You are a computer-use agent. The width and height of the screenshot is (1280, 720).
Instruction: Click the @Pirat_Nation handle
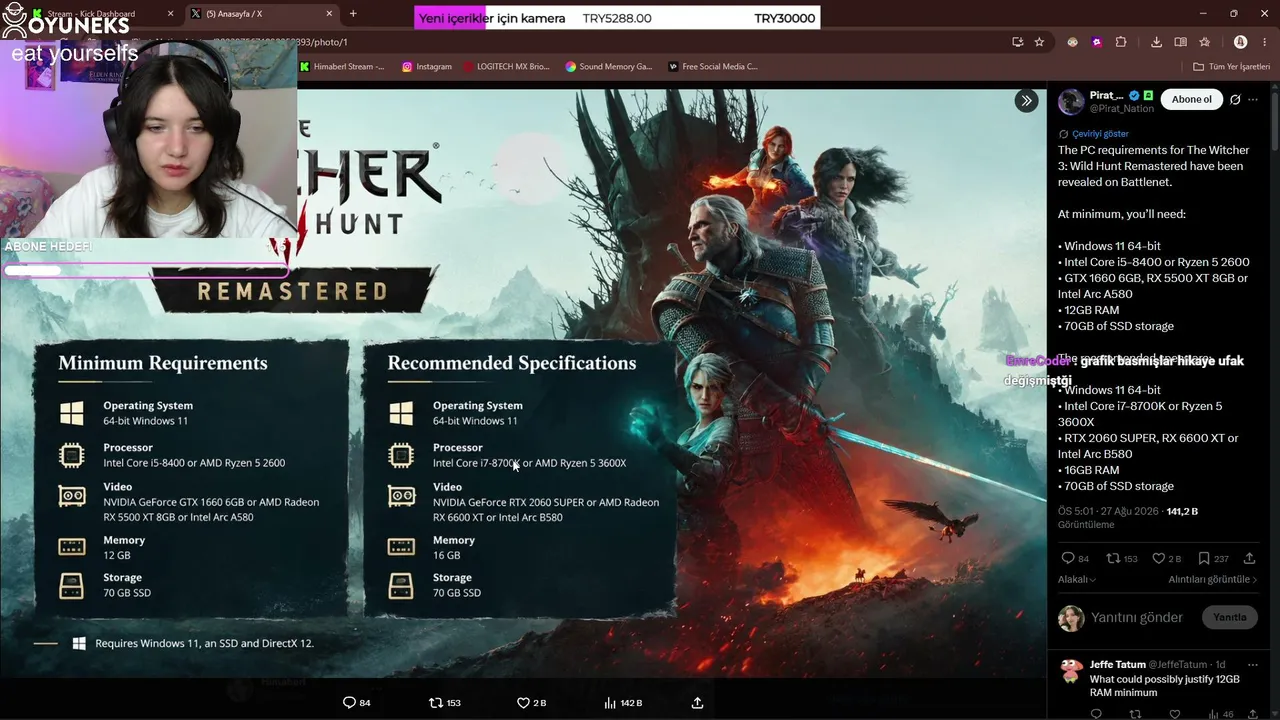1121,109
